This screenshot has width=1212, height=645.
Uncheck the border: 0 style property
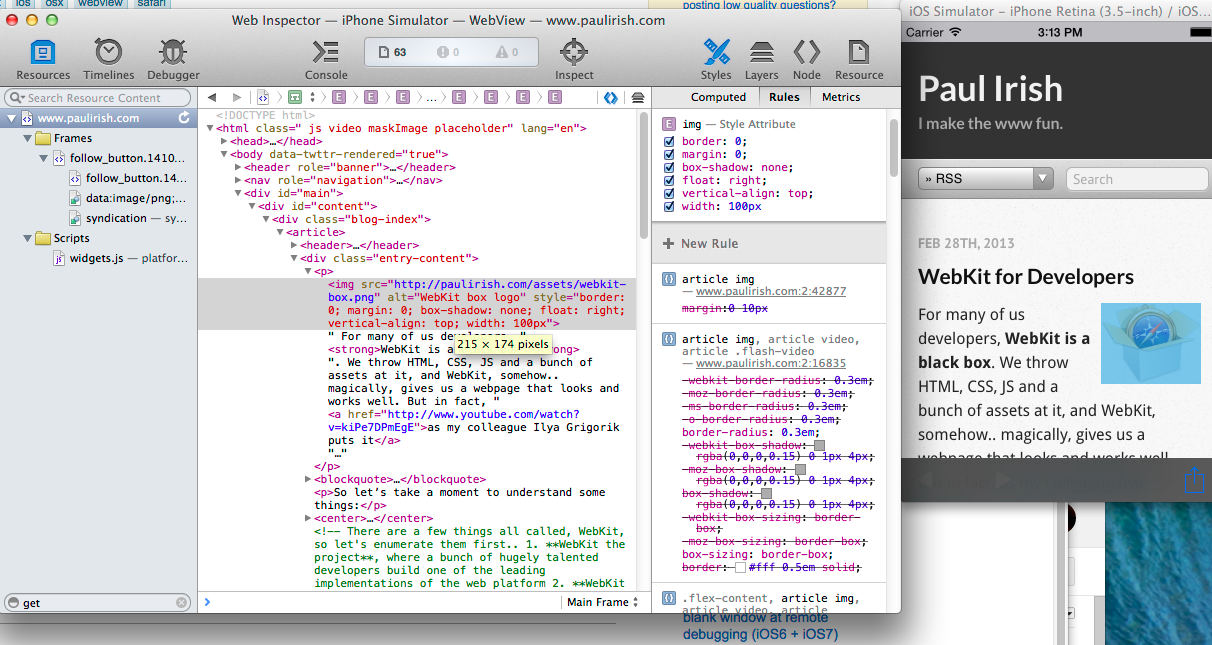pos(670,142)
